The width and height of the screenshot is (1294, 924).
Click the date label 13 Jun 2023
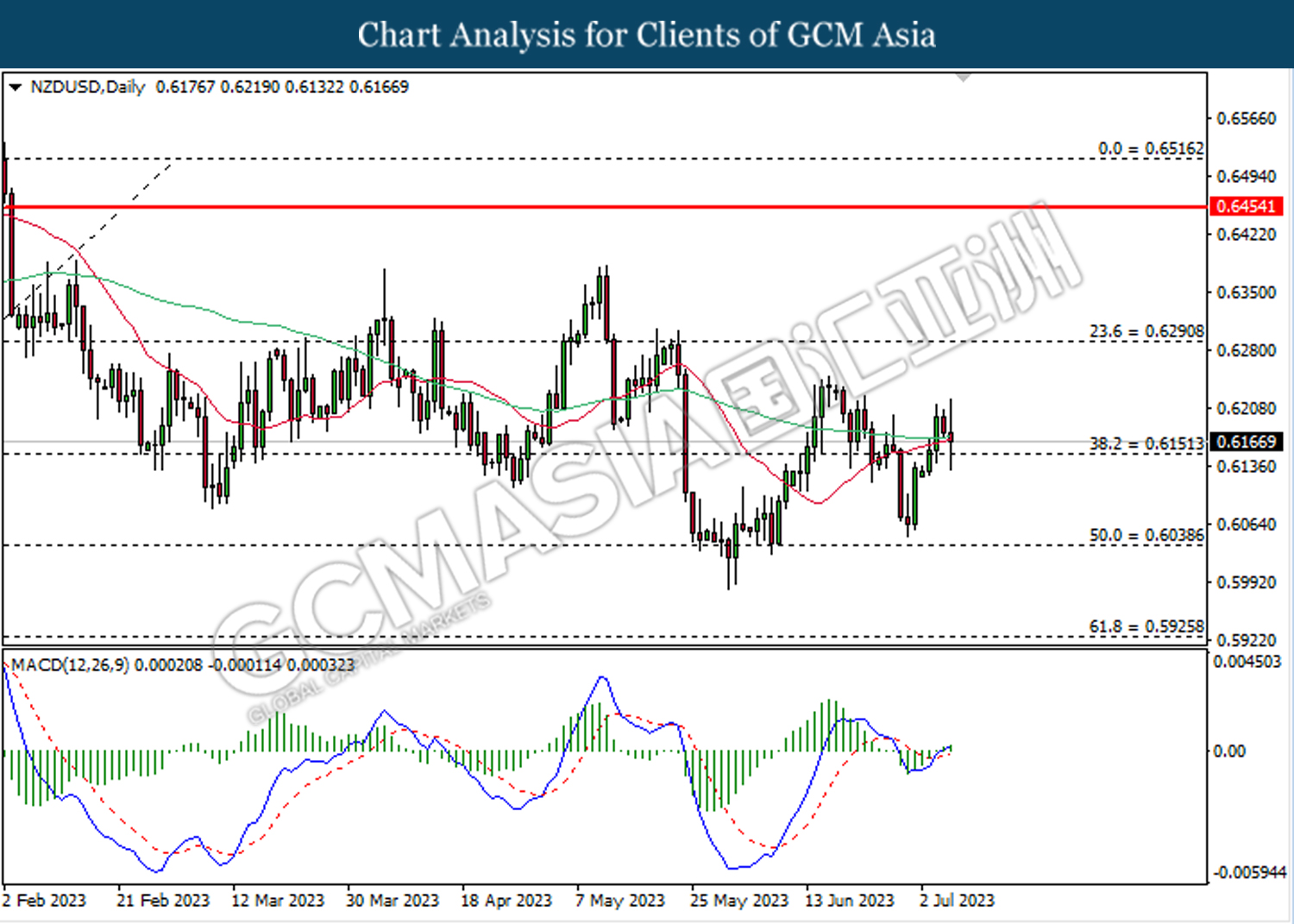[850, 901]
